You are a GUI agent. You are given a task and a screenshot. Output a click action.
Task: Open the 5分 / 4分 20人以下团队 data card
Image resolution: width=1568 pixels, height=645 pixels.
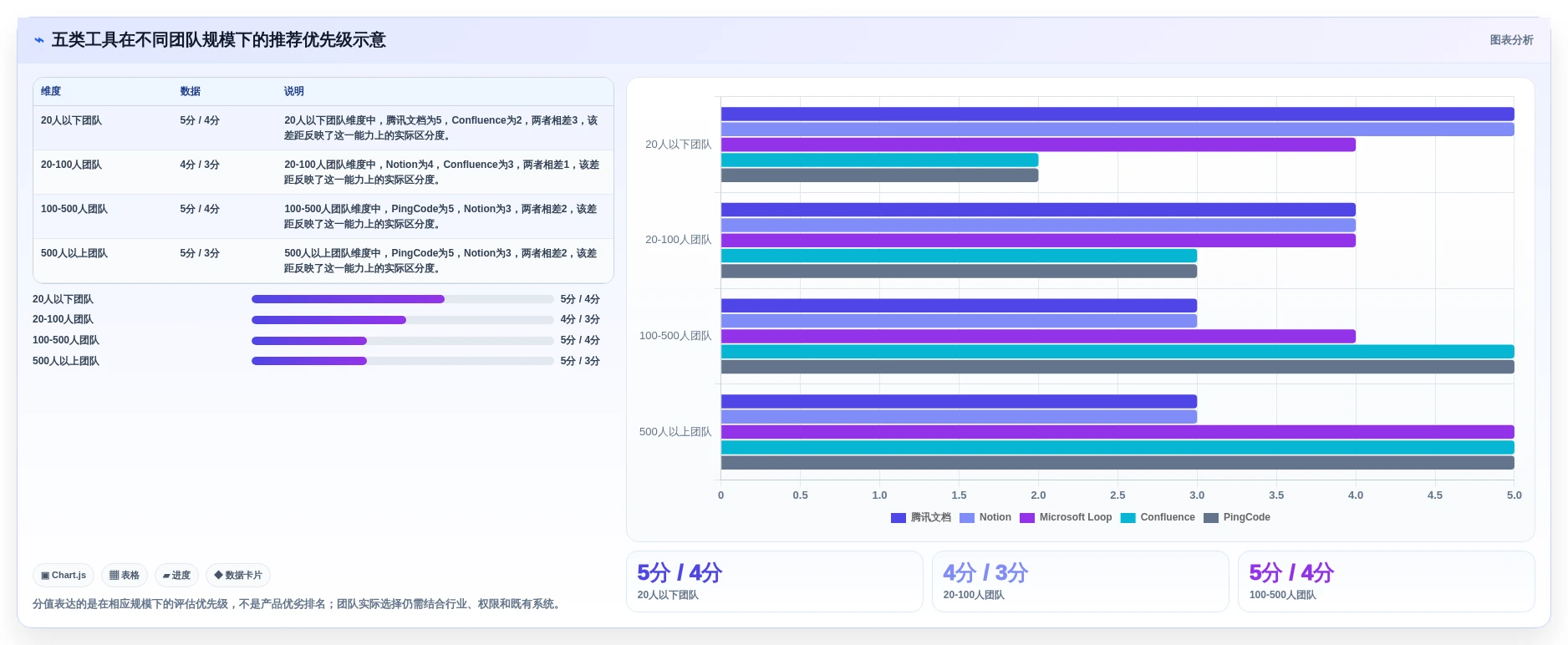click(775, 582)
